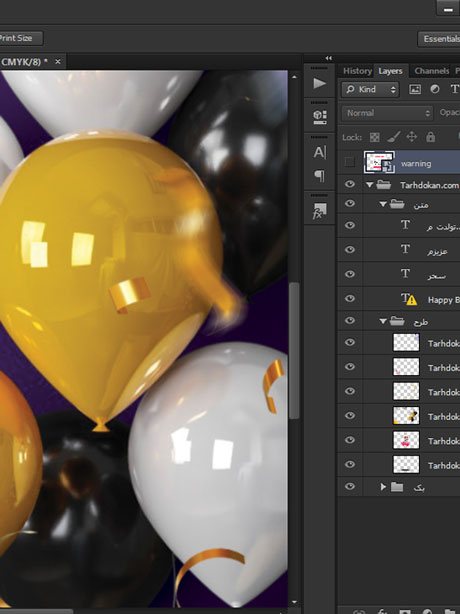Image resolution: width=460 pixels, height=614 pixels.
Task: Select the طرح group name
Action: 421,322
